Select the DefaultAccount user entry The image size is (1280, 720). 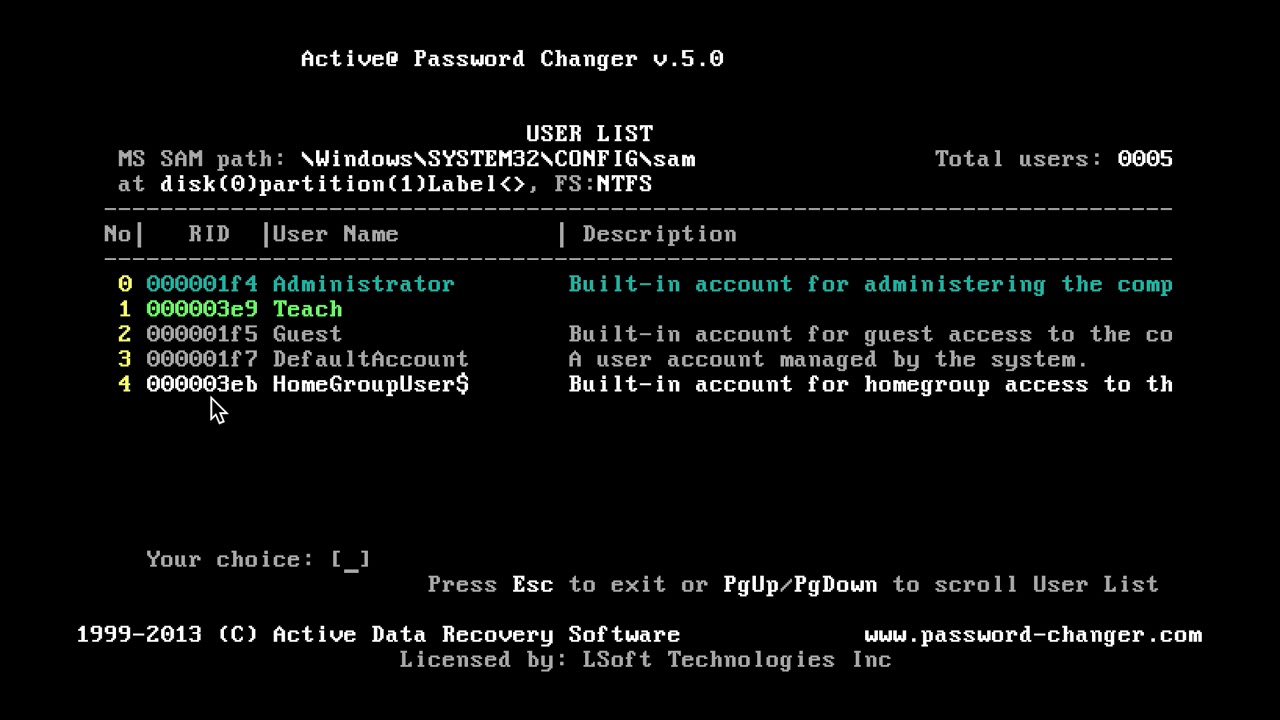click(370, 359)
